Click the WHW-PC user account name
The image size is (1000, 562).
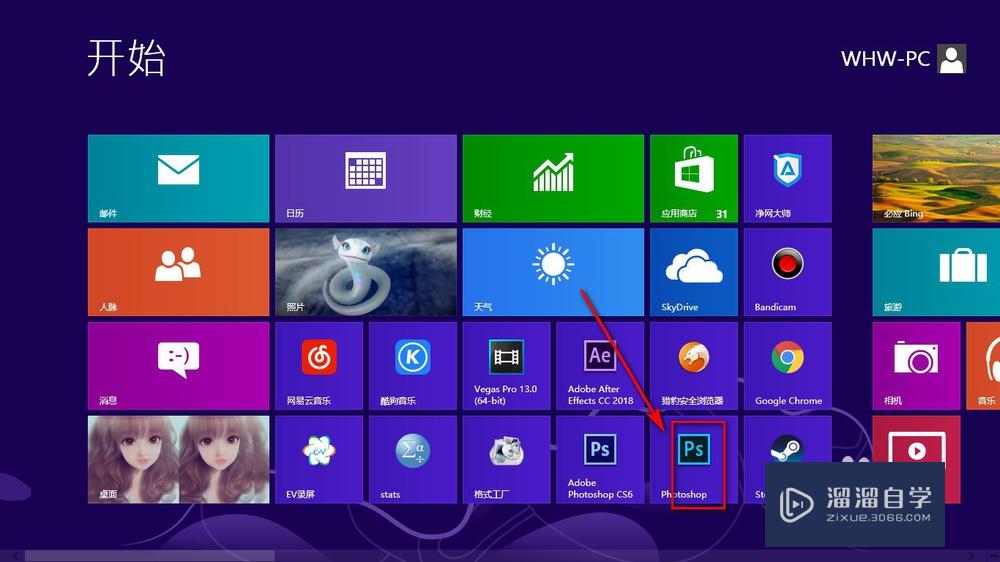click(885, 59)
